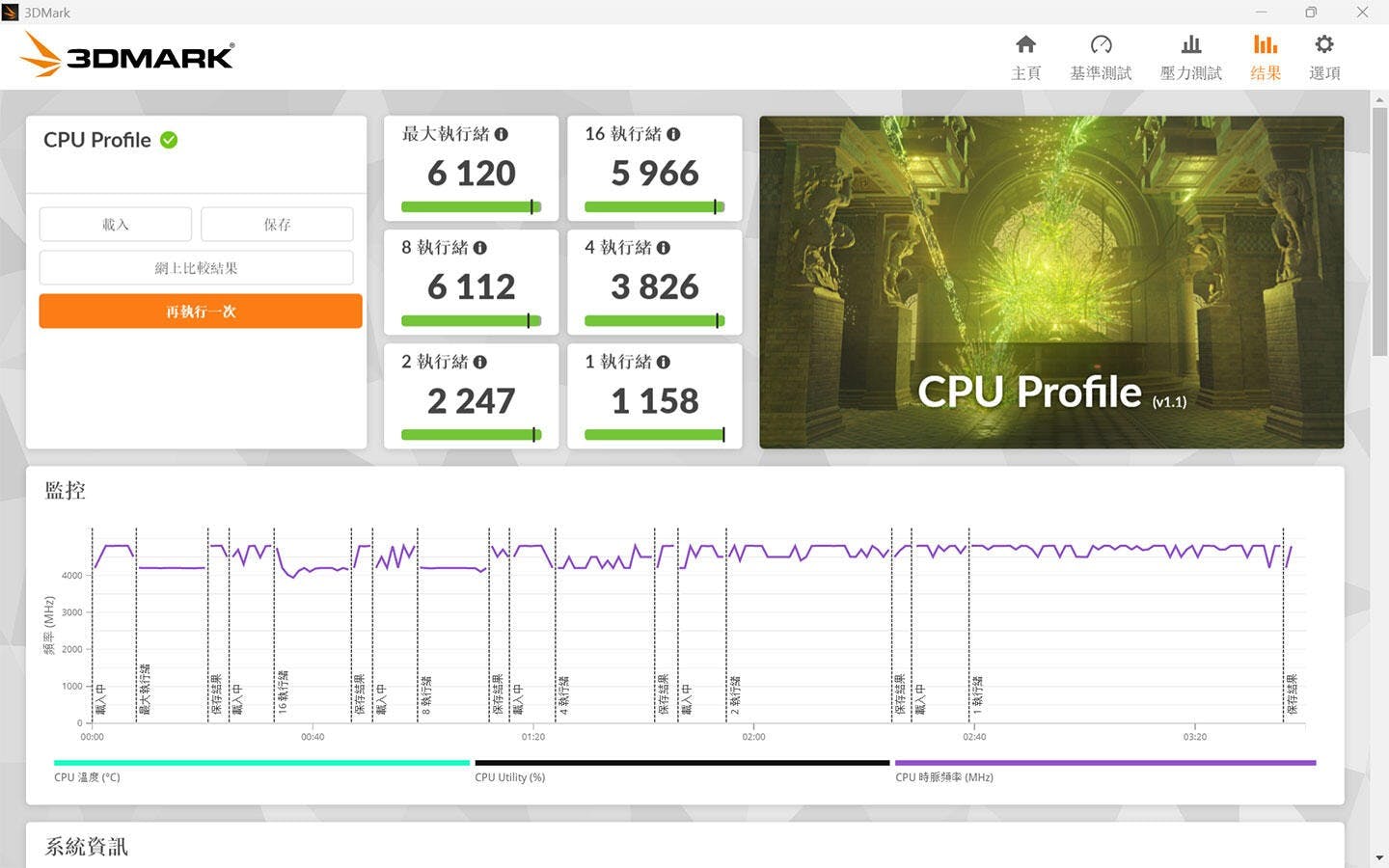Open the Options (選項) gear icon
This screenshot has width=1389, height=868.
(x=1323, y=45)
